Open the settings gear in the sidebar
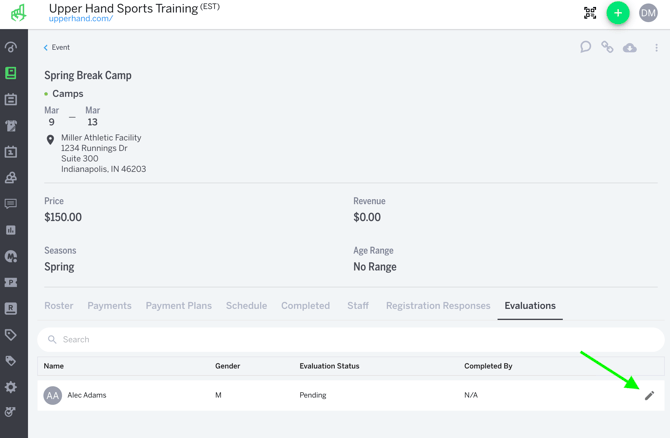 click(x=11, y=387)
